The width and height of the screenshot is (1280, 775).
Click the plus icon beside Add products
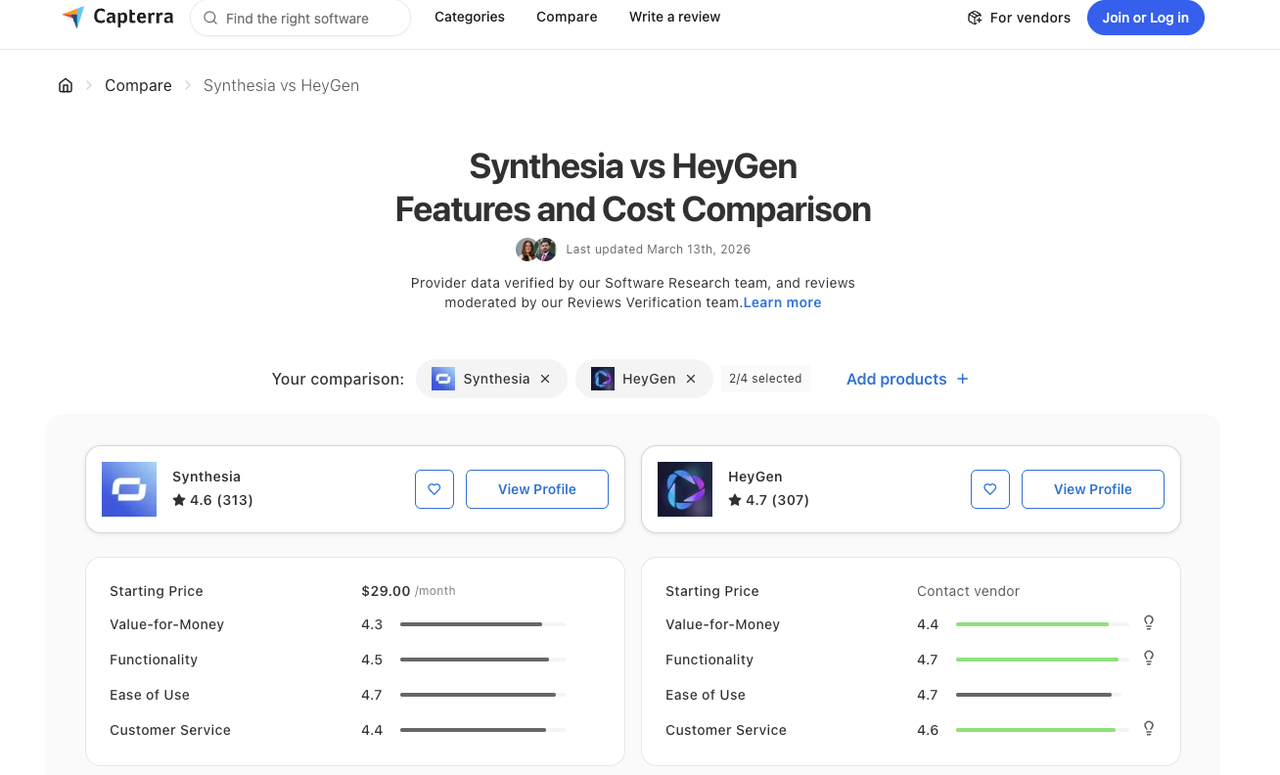(962, 379)
